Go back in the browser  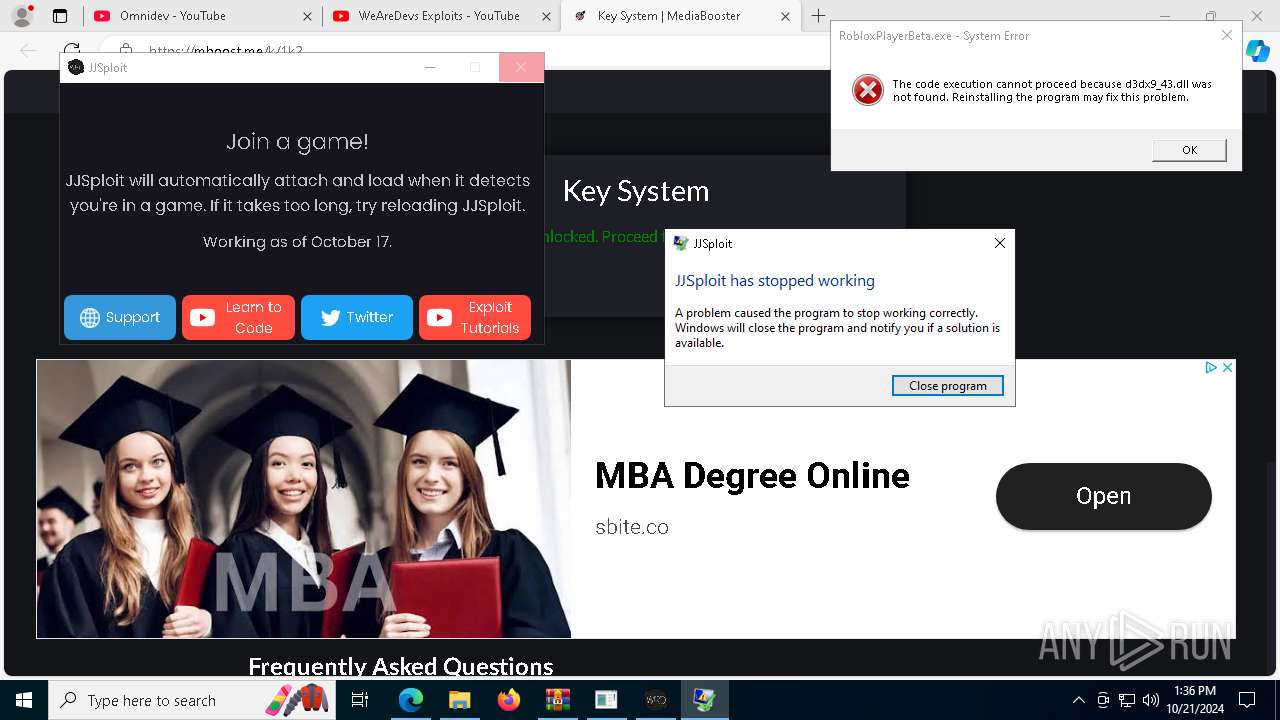[28, 50]
